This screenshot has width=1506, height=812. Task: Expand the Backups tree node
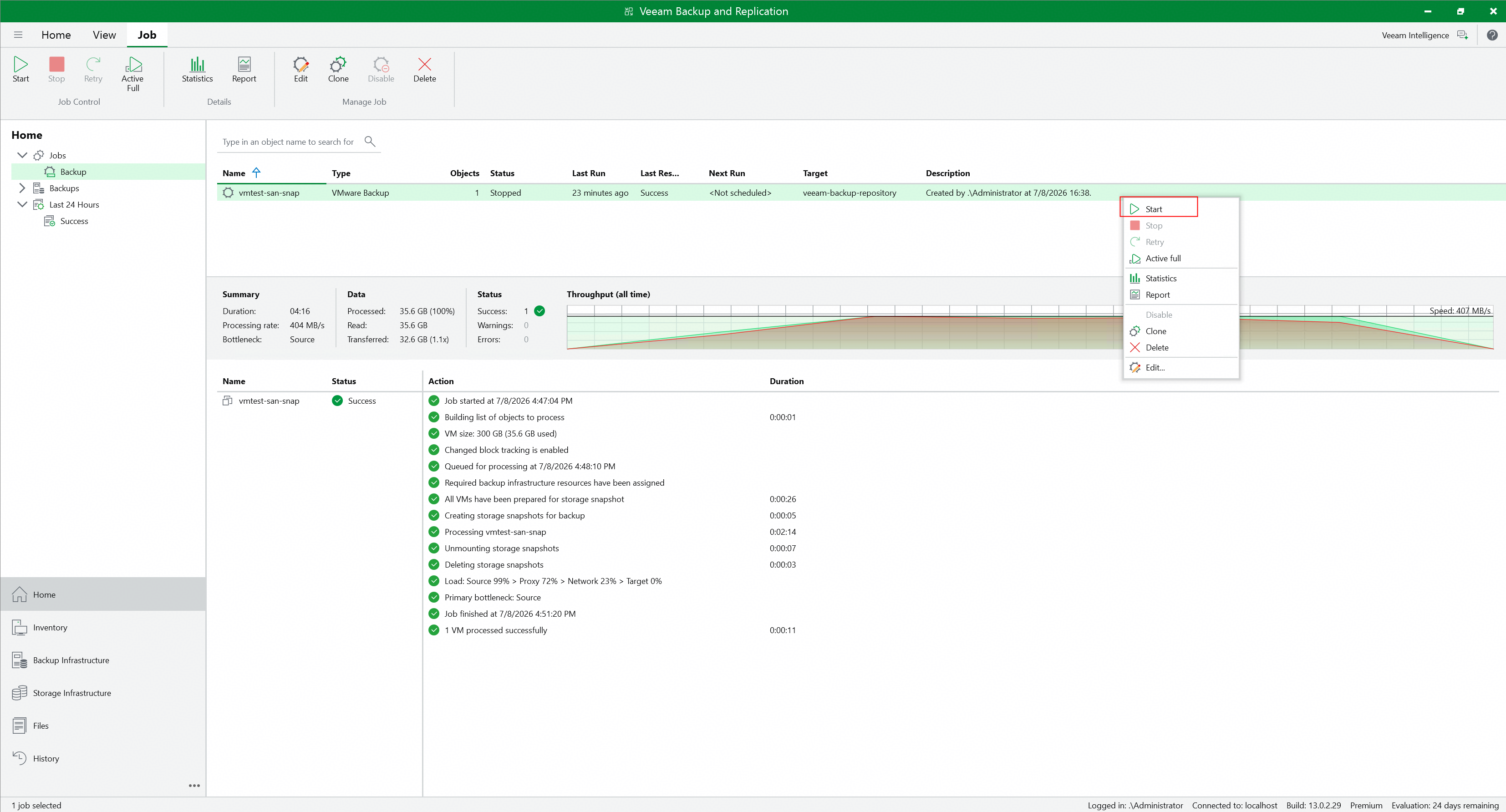[22, 188]
